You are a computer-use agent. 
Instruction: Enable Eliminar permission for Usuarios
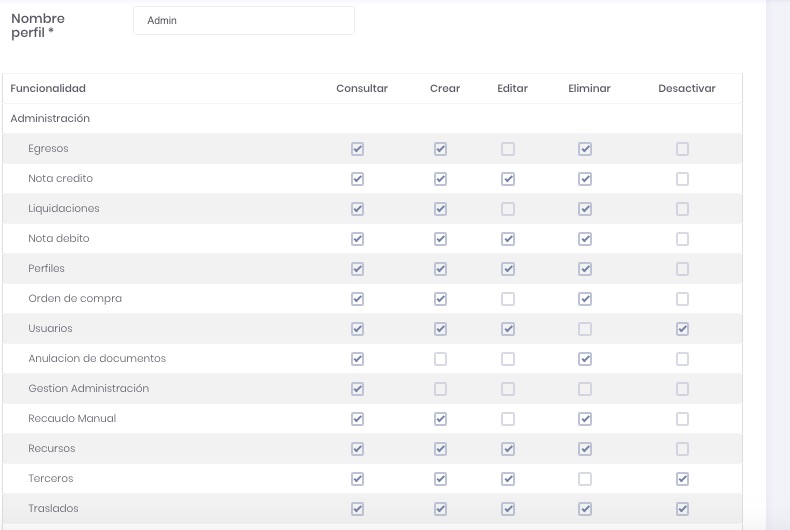(585, 329)
